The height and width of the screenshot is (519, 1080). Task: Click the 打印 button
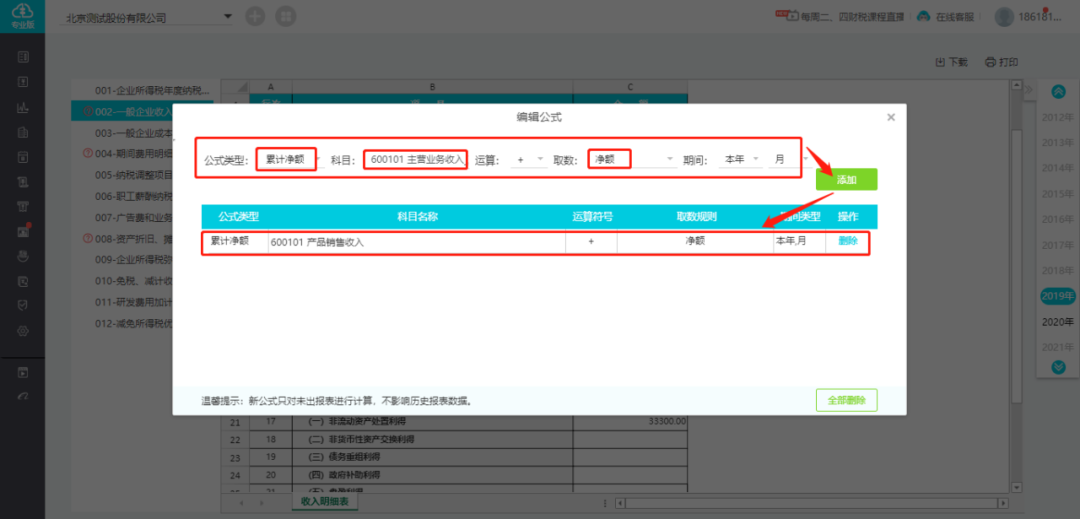tap(1001, 62)
